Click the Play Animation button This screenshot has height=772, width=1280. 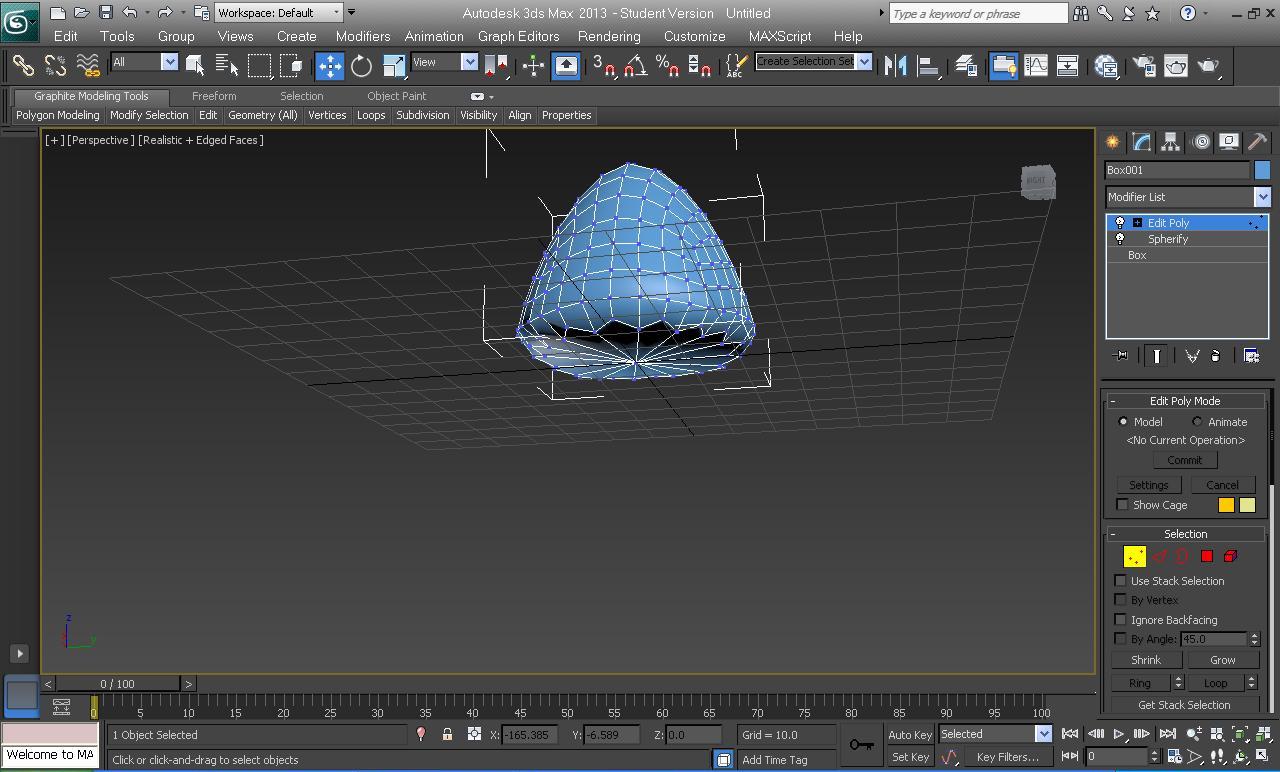pos(1119,735)
